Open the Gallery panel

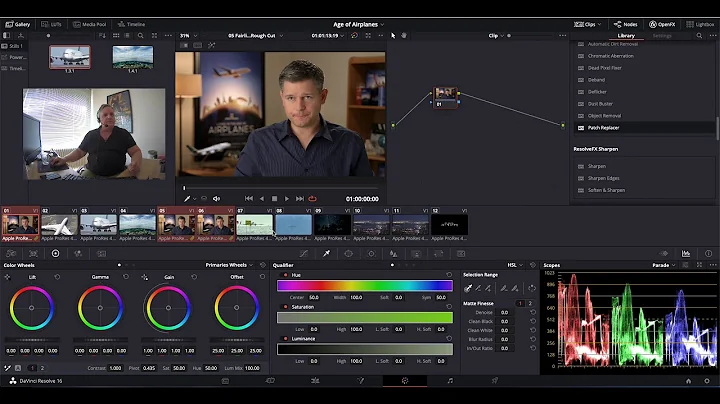point(17,24)
